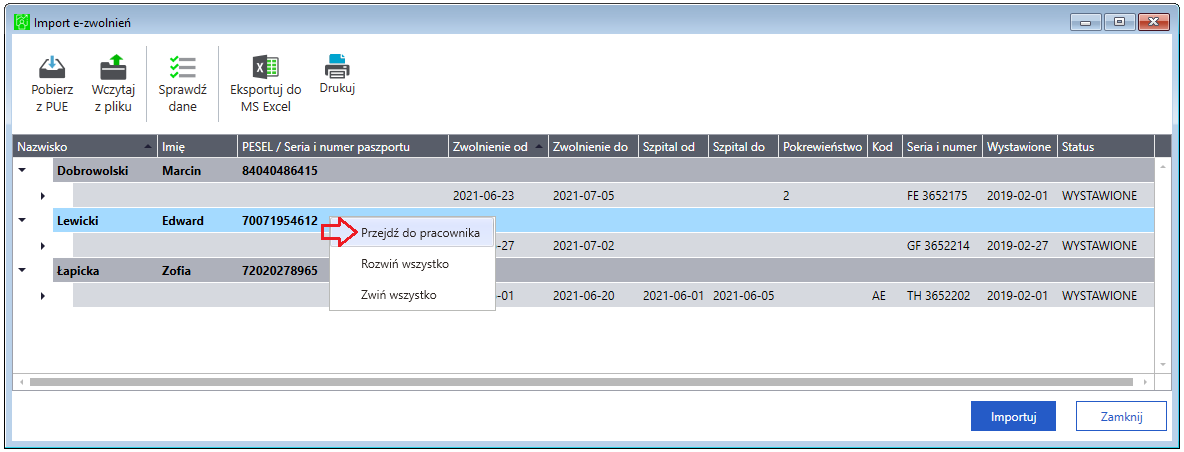
Task: Click the Wczytaj z pliku upload icon
Action: [x=113, y=66]
